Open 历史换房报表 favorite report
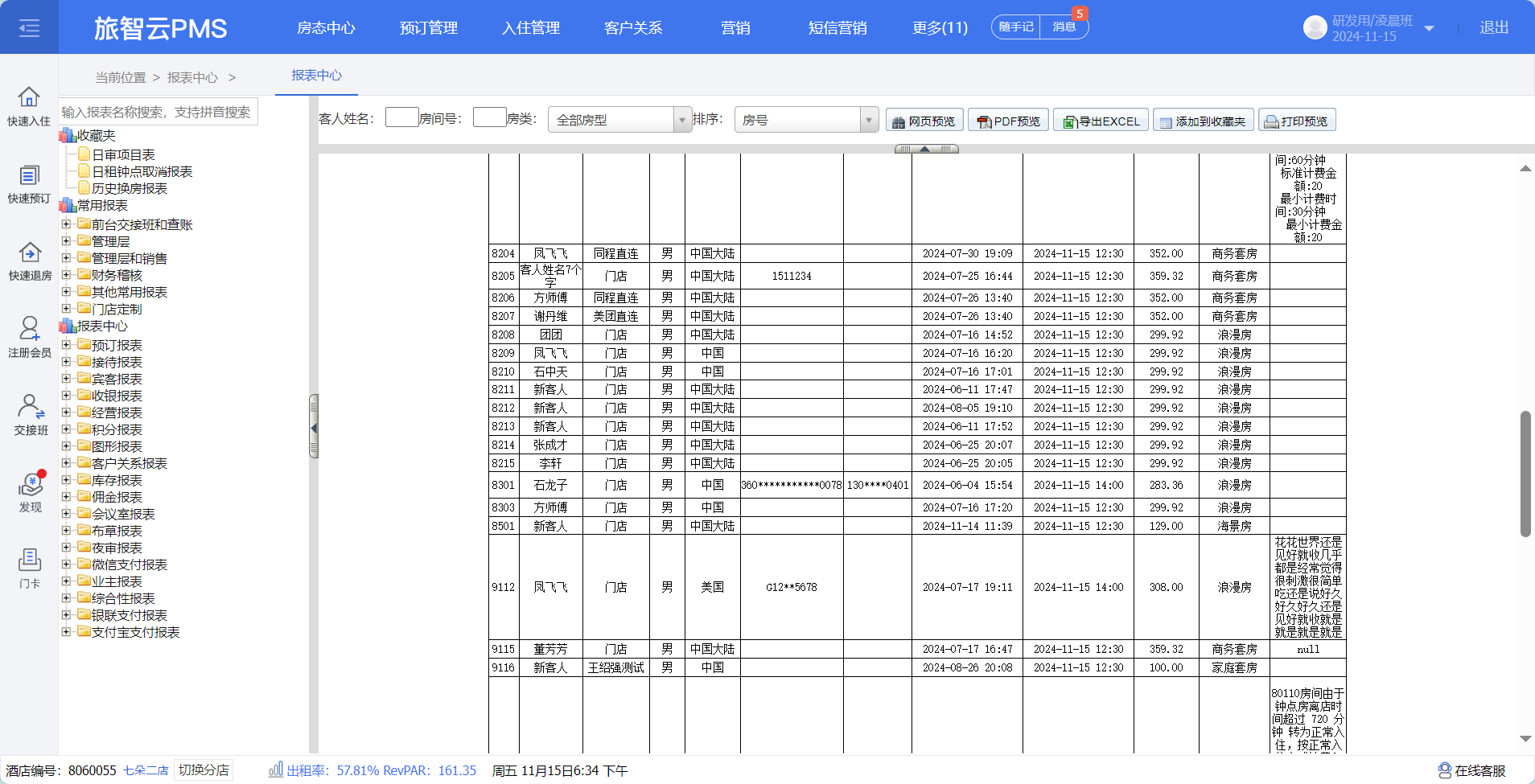This screenshot has width=1535, height=784. (x=130, y=188)
